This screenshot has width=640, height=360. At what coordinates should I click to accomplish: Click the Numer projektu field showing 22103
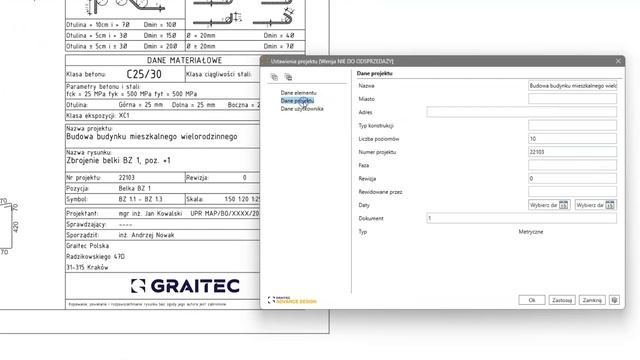pos(572,152)
